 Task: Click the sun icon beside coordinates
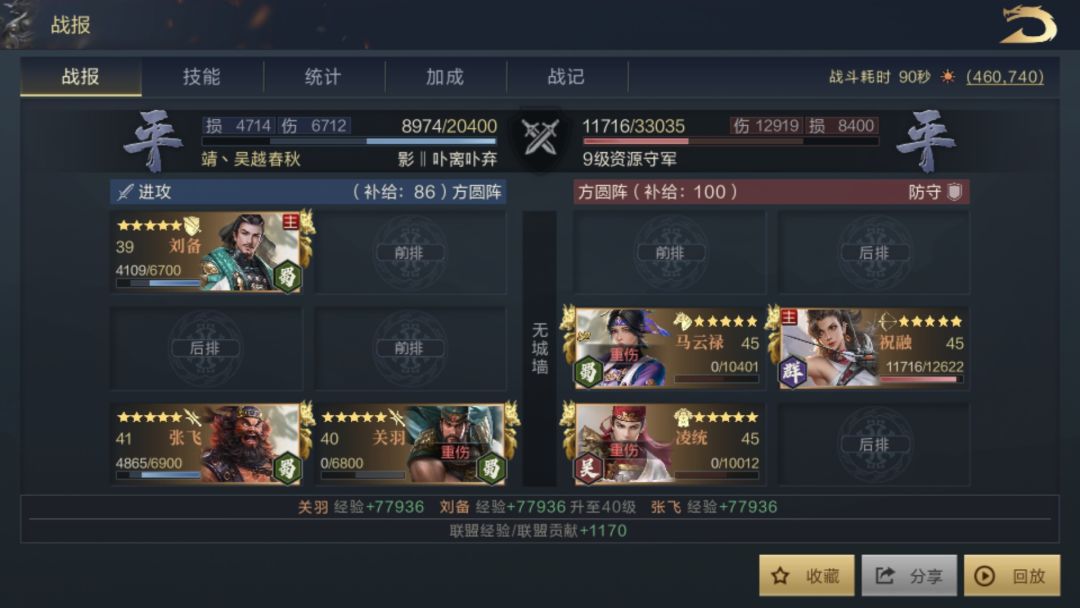pos(948,76)
